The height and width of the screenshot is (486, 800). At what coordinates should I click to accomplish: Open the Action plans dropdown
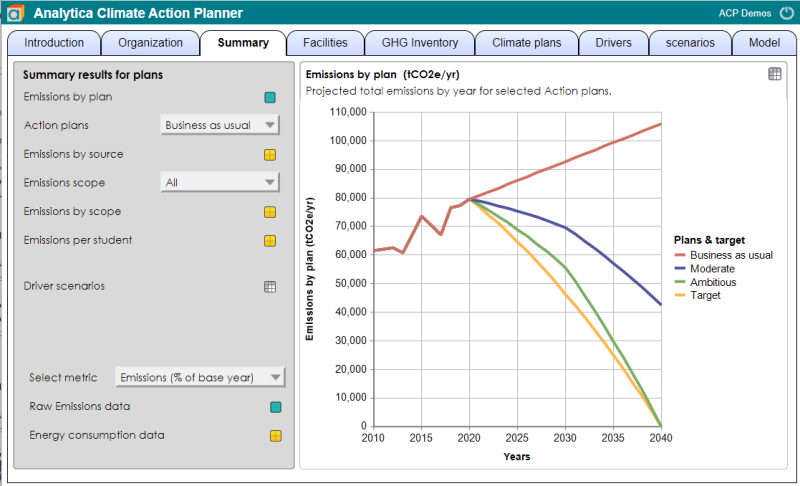click(x=220, y=125)
